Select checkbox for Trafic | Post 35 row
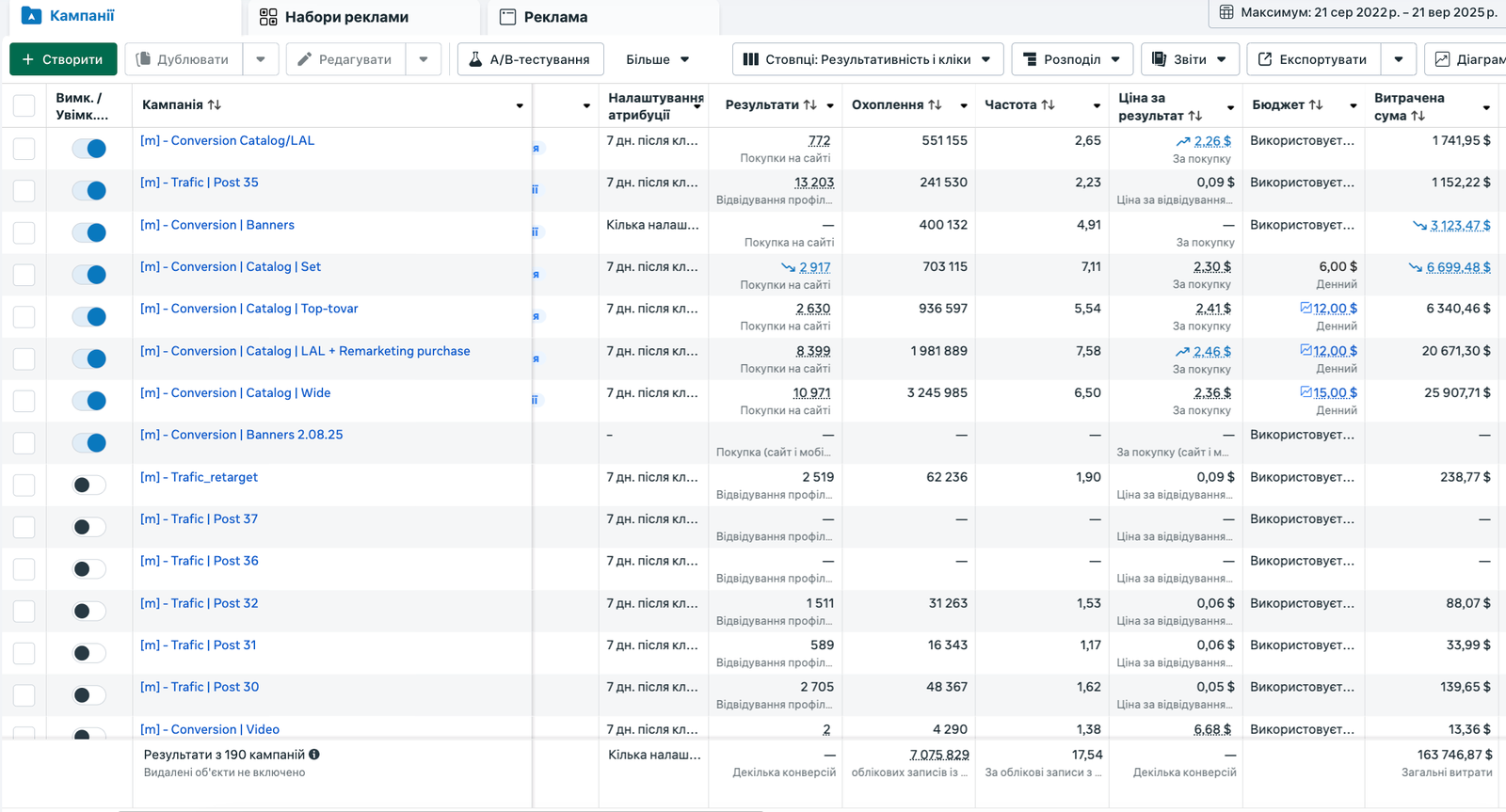Image resolution: width=1506 pixels, height=812 pixels. (x=24, y=191)
